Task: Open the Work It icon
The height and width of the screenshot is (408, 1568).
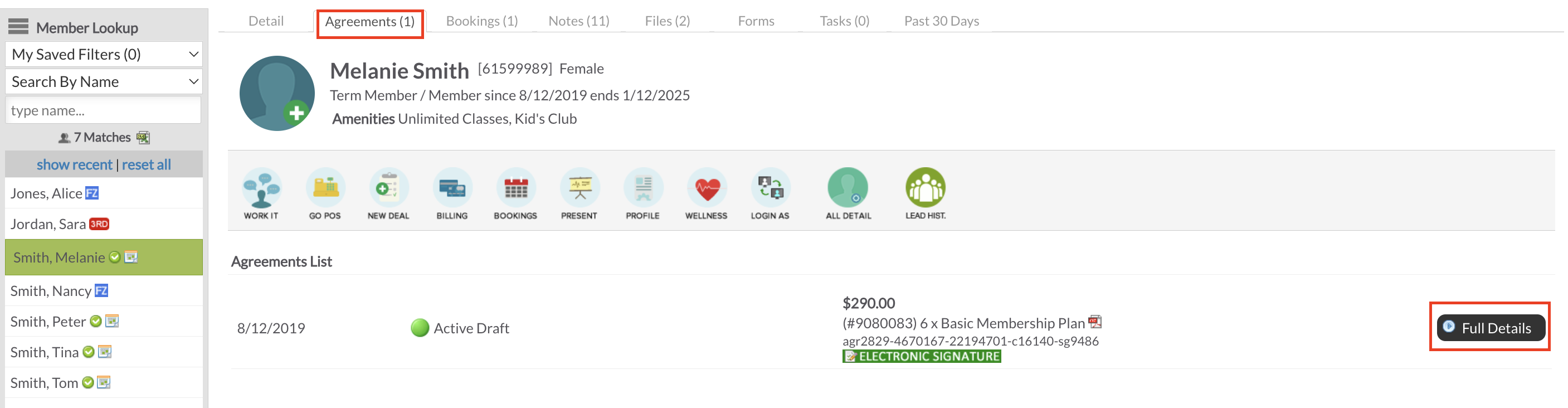Action: pyautogui.click(x=261, y=188)
